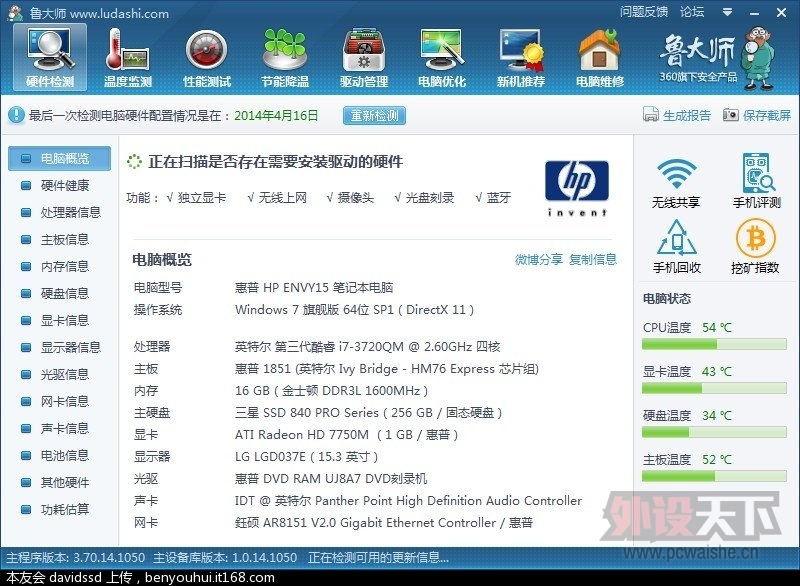Screen dimensions: 800x586
Task: Click the 显卡温度 progress bar
Action: pos(714,389)
